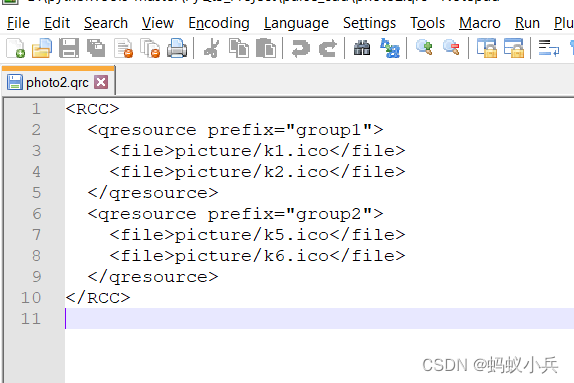Click the Save file icon

pos(69,48)
